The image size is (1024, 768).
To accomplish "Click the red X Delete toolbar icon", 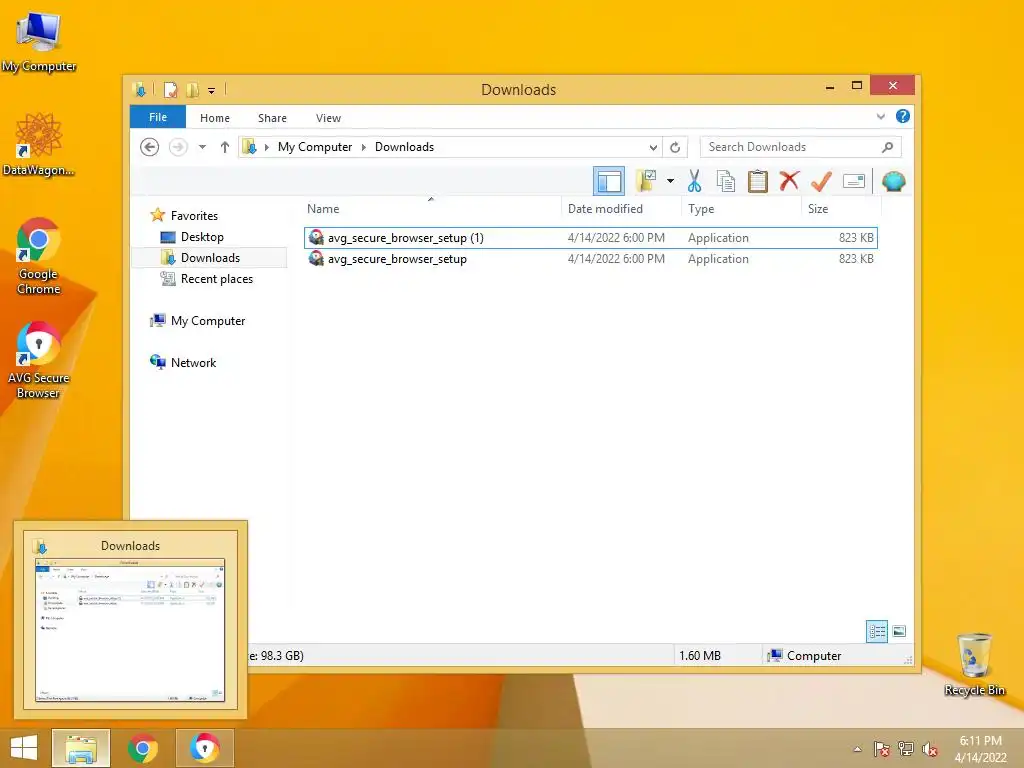I will click(x=789, y=180).
